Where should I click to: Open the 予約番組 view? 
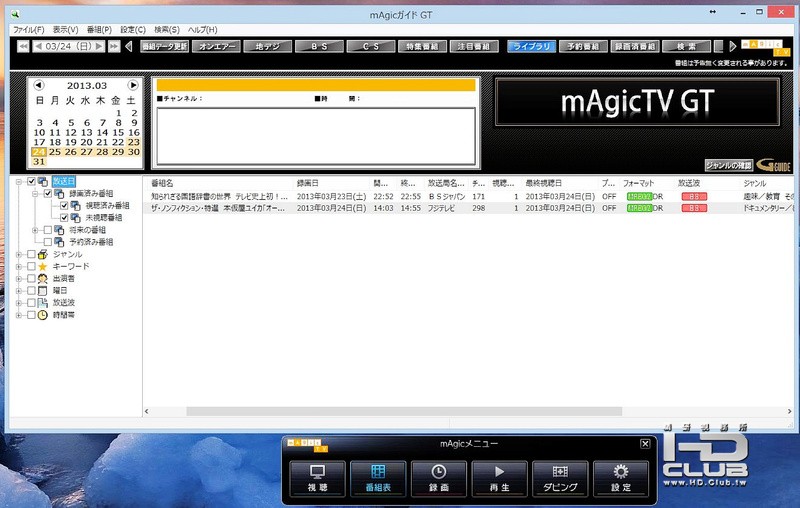[583, 46]
